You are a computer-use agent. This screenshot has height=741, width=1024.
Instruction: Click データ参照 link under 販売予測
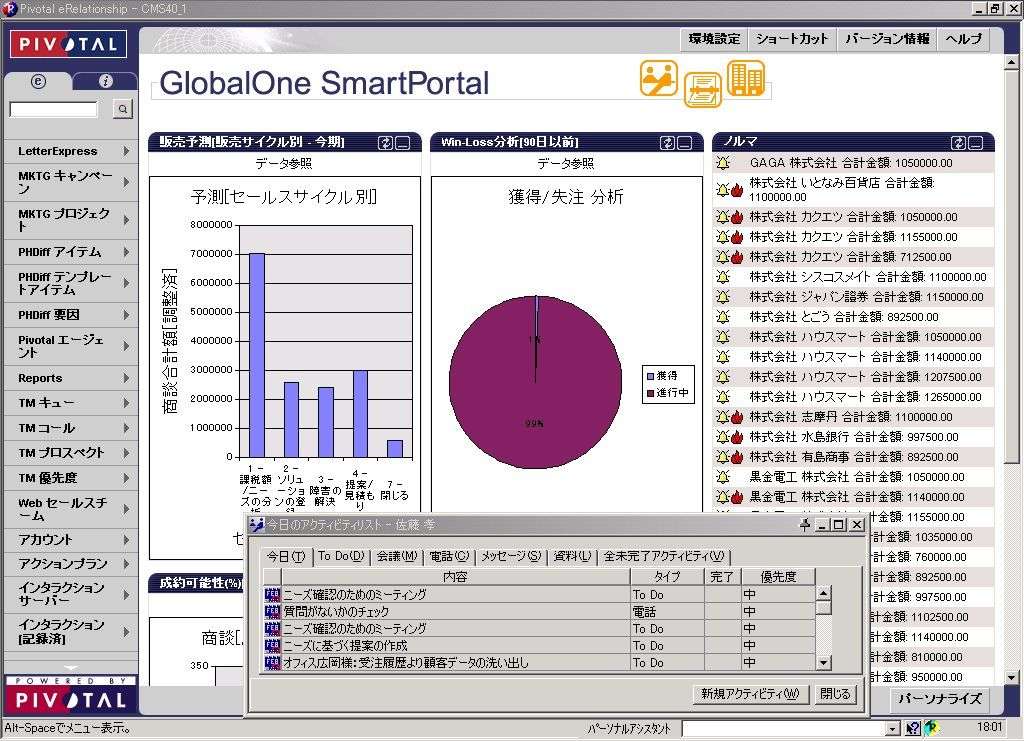point(283,163)
